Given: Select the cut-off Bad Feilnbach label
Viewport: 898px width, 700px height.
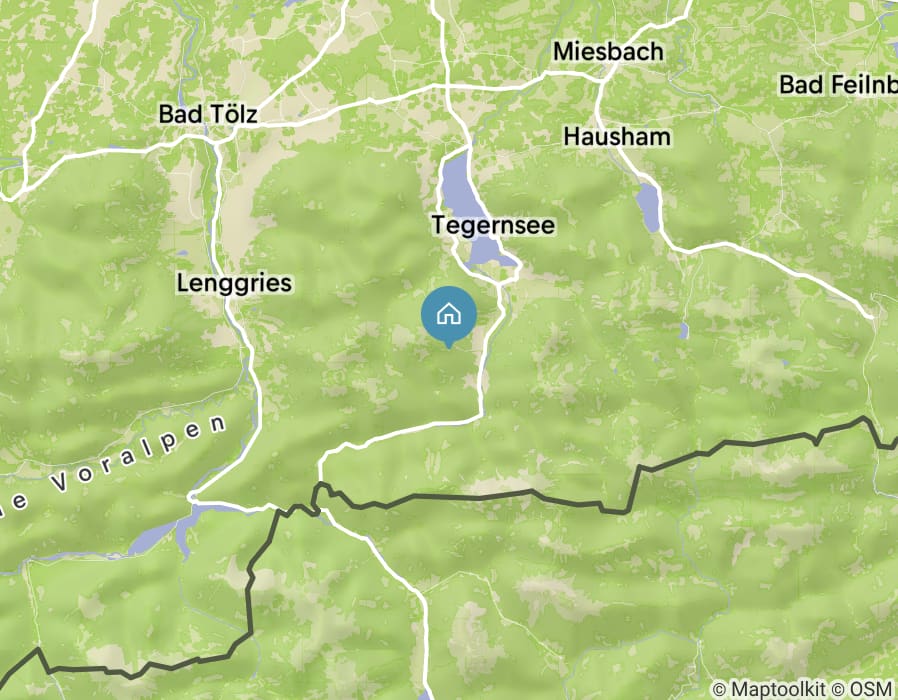Looking at the screenshot, I should pos(838,85).
